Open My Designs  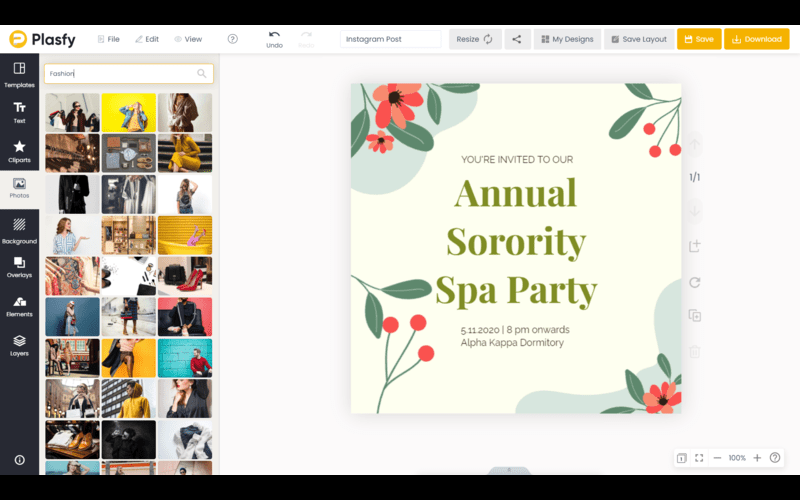pyautogui.click(x=567, y=39)
